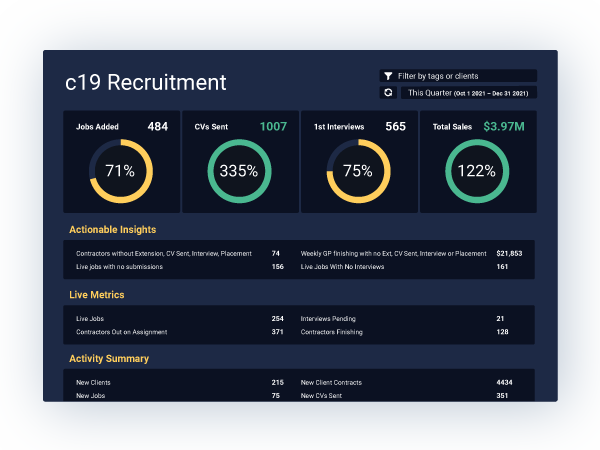Click the Contractors Out on Assignment metric
The image size is (600, 450).
[x=121, y=332]
